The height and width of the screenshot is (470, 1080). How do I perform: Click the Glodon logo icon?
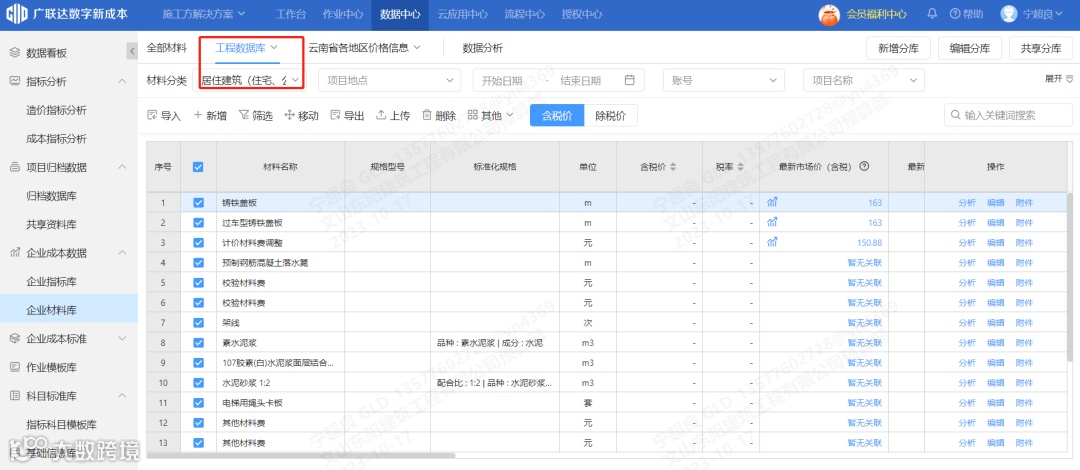[17, 14]
